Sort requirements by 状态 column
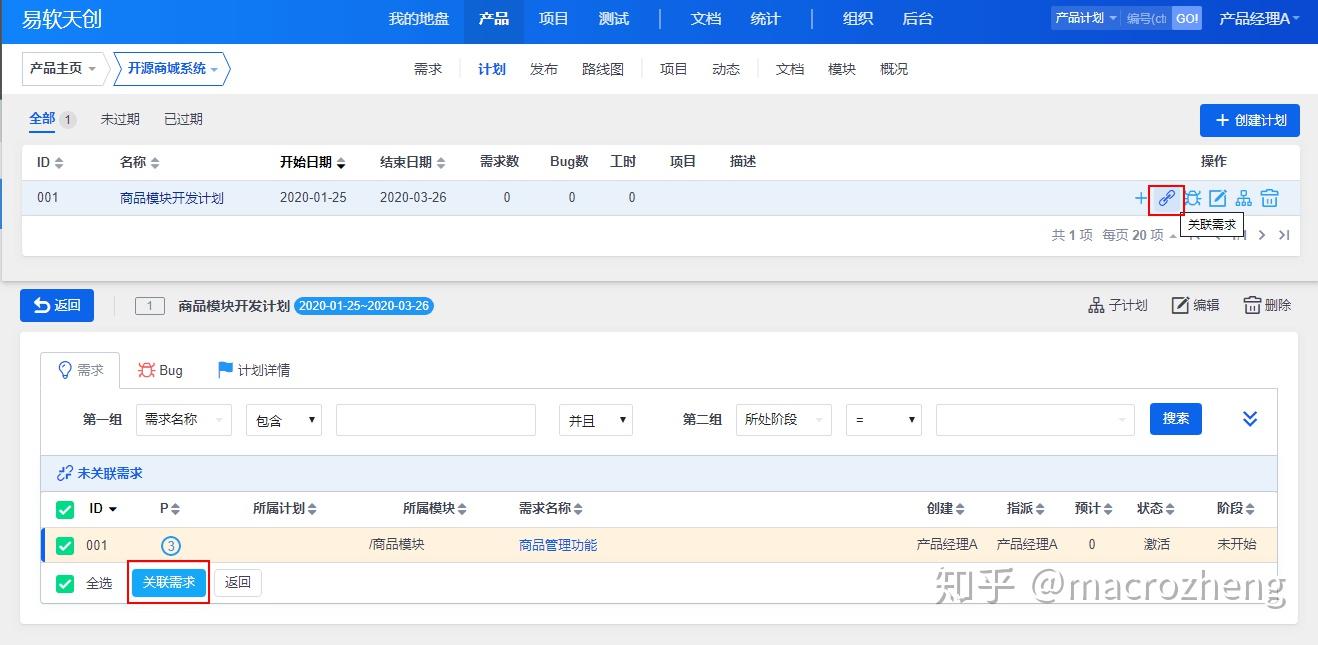Screen dimensions: 1318x645 (x=1156, y=509)
